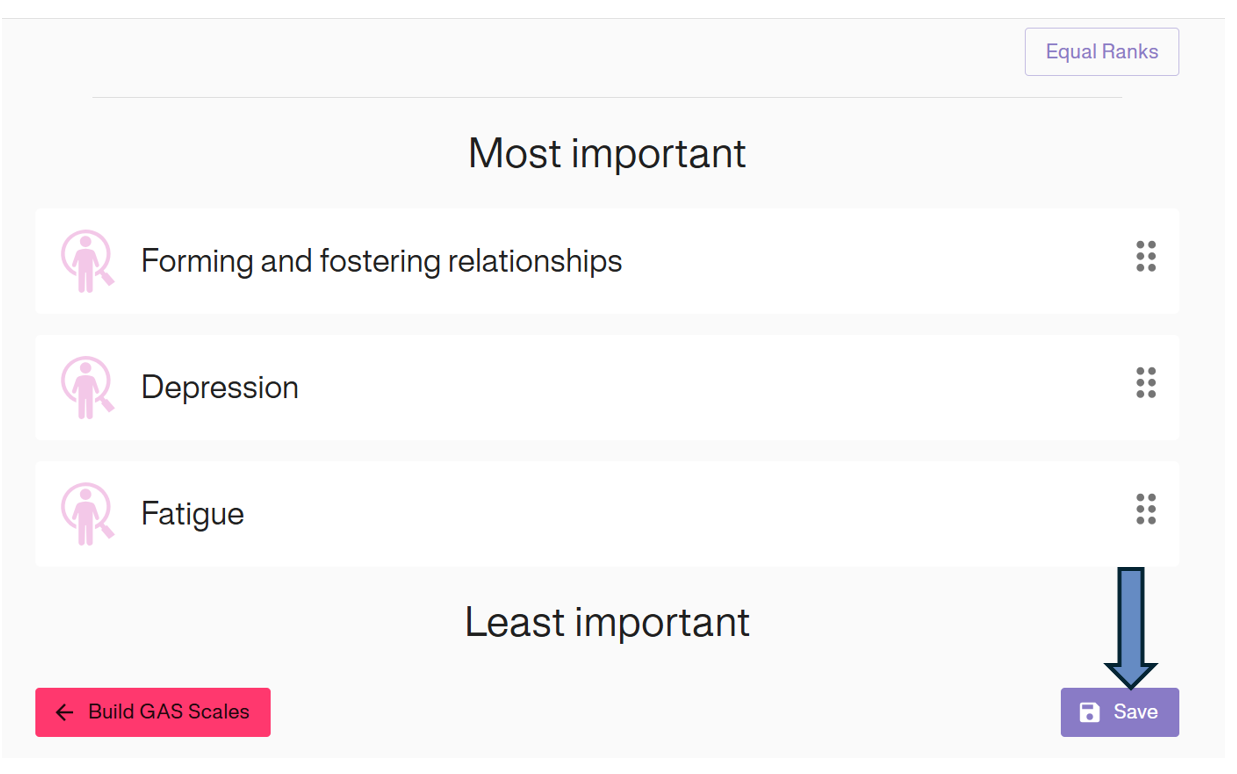Image resolution: width=1237 pixels, height=774 pixels.
Task: Click the floppy disk icon in Save
Action: 1090,712
